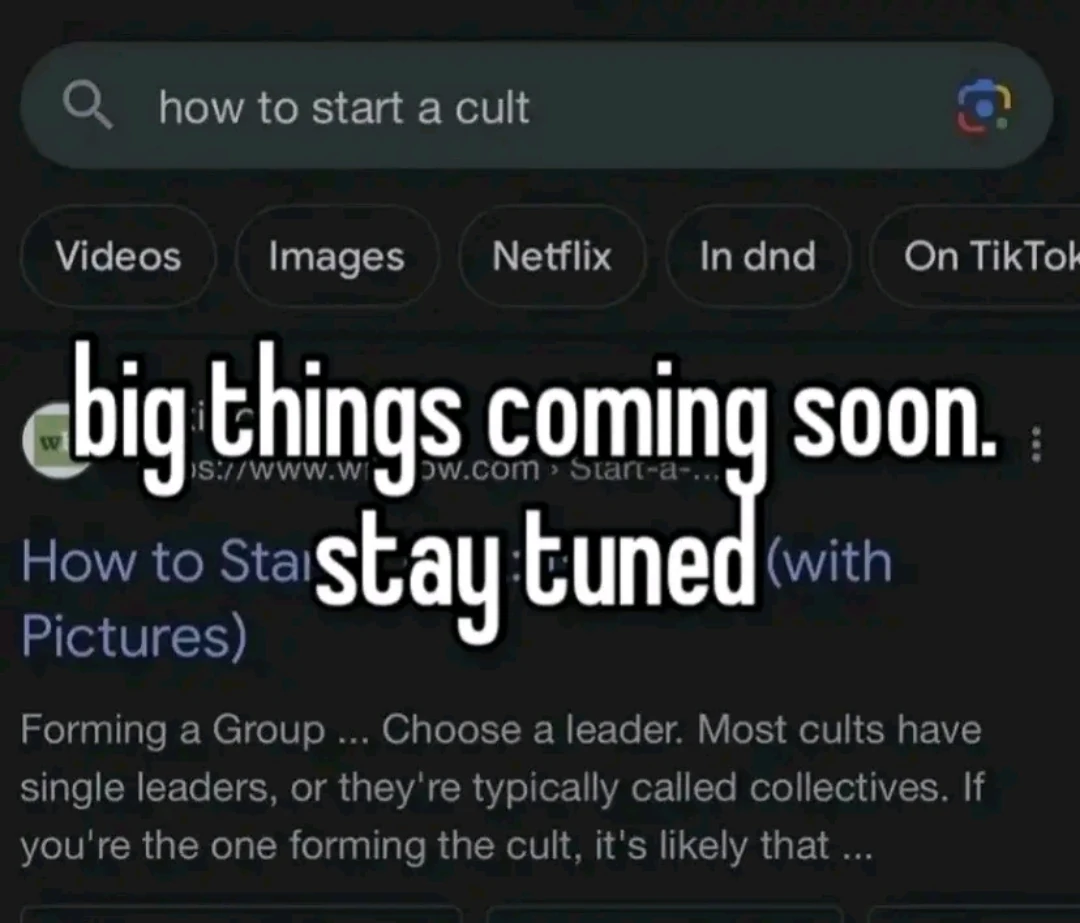Apply the Netflix search suggestion chip
The image size is (1080, 923).
click(x=552, y=256)
